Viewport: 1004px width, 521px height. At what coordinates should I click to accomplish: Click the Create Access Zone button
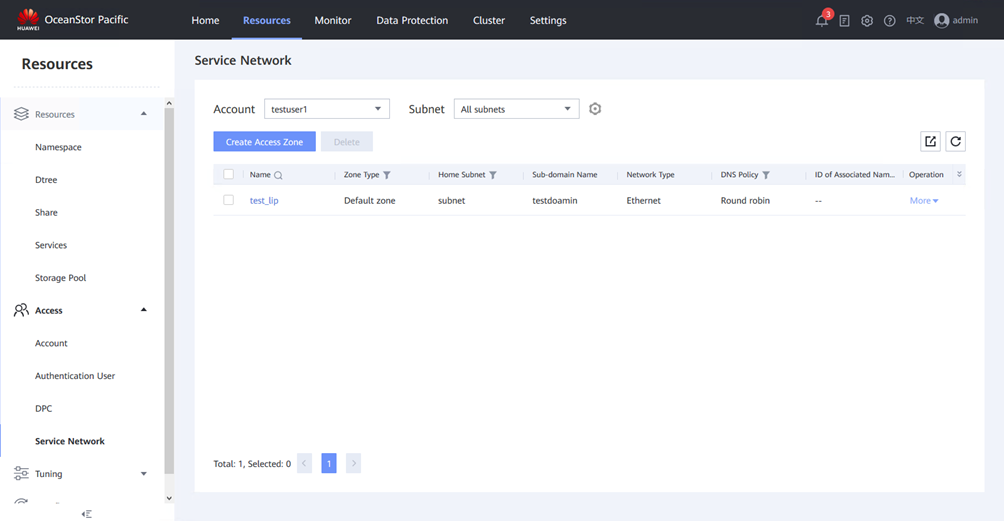(264, 142)
